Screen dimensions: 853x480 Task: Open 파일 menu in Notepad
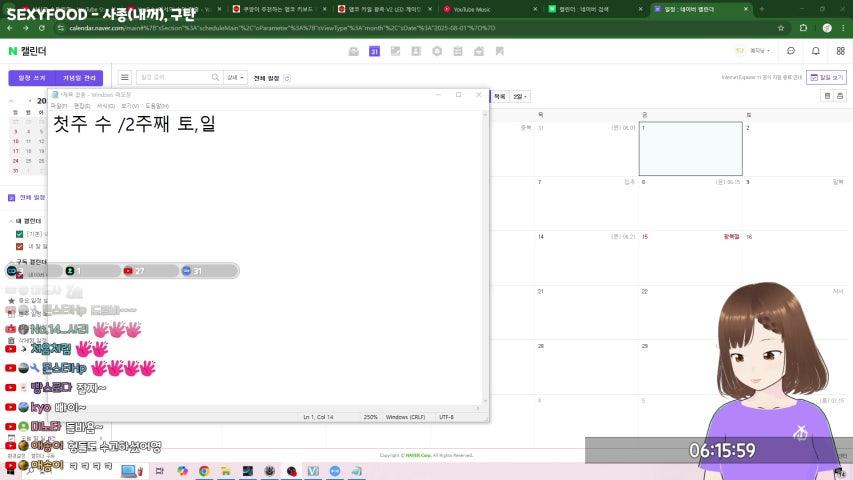[x=59, y=106]
